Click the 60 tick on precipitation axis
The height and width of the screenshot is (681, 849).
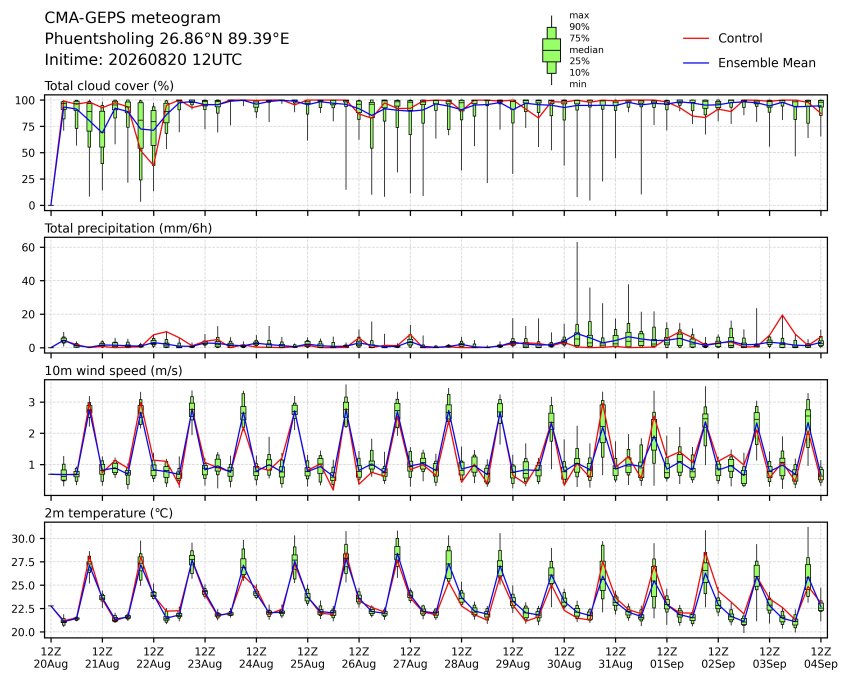pyautogui.click(x=28, y=247)
